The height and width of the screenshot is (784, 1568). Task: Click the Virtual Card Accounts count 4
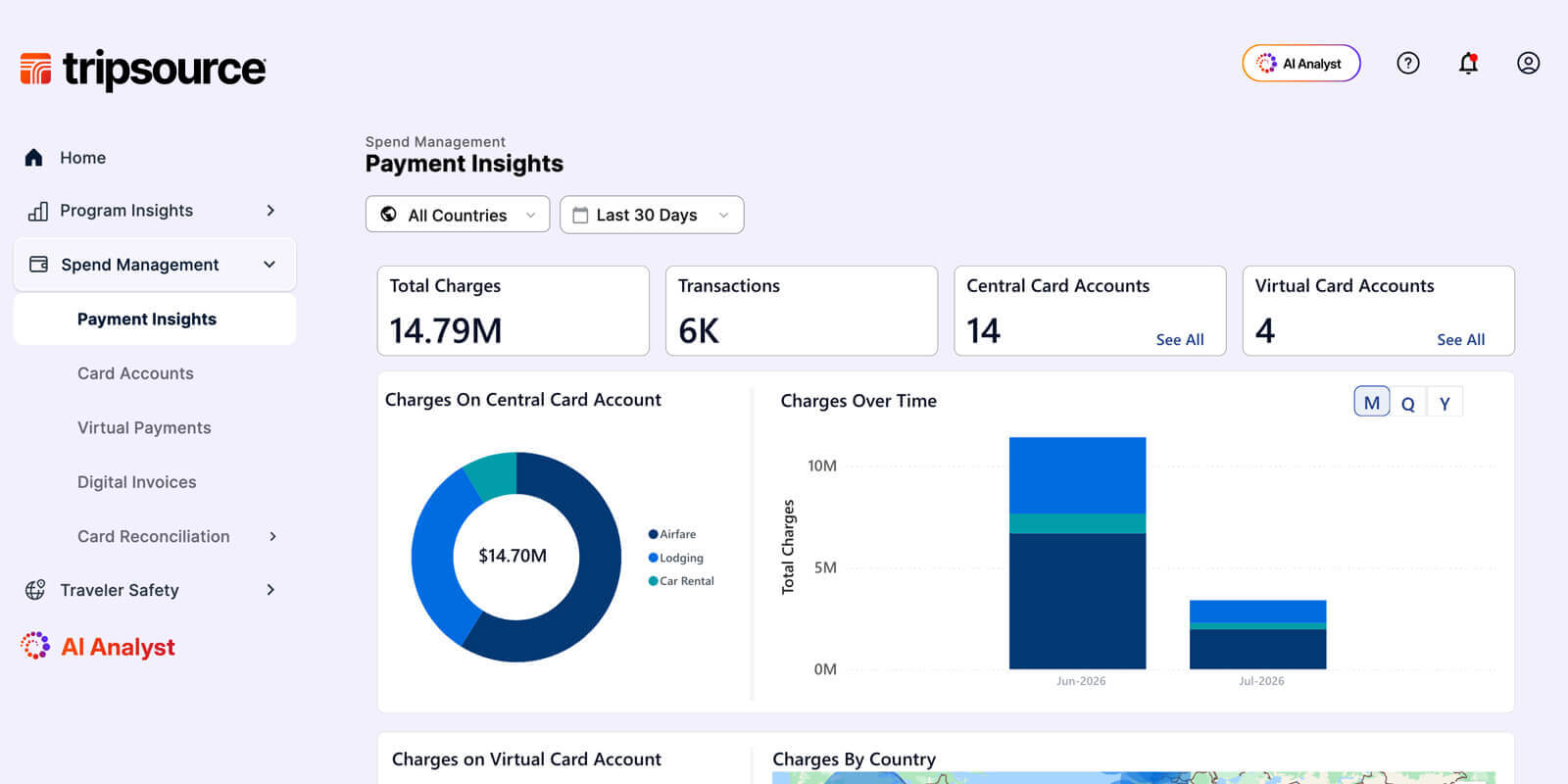click(1265, 331)
